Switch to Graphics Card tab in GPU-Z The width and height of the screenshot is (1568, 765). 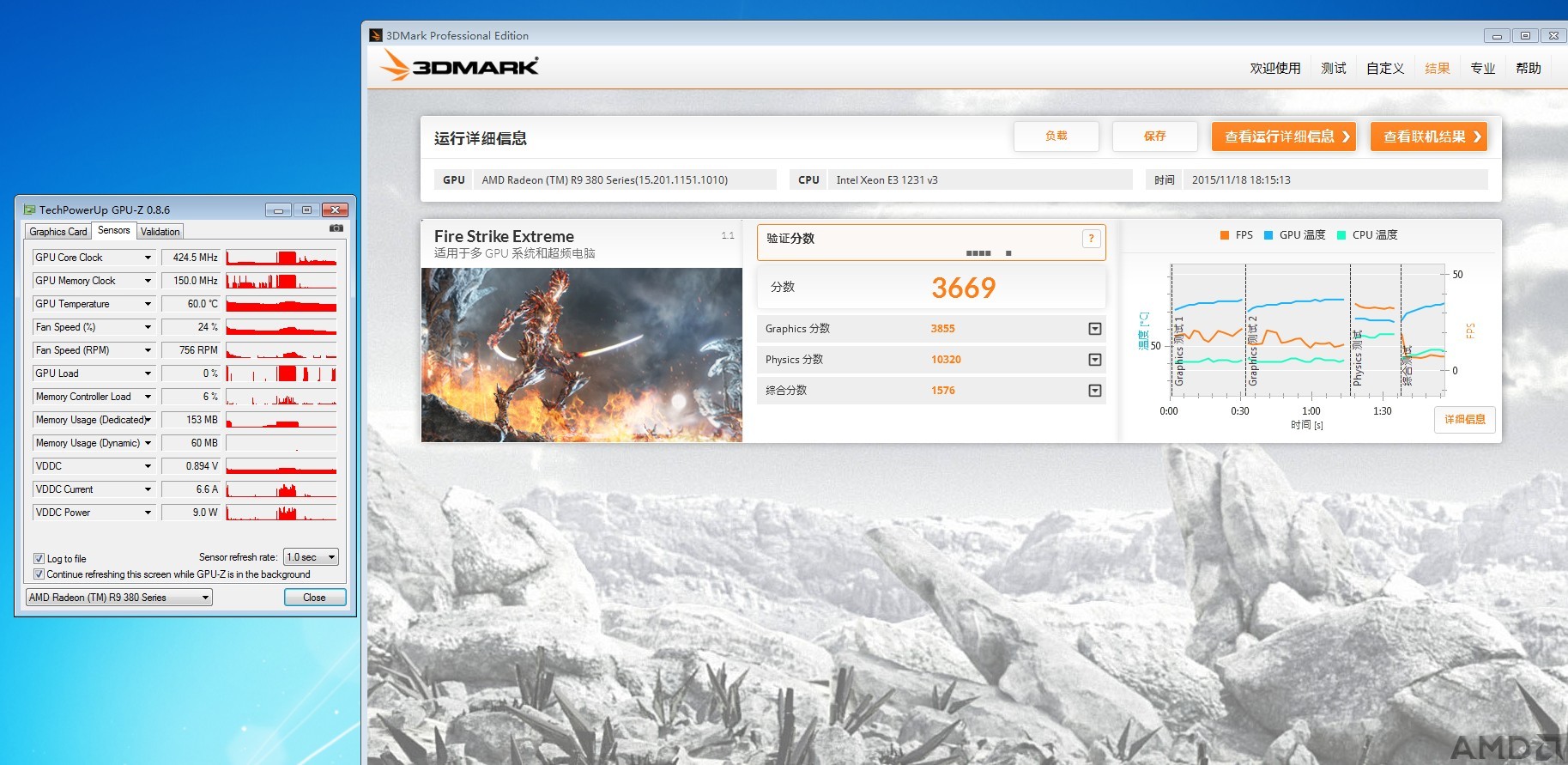pos(58,232)
